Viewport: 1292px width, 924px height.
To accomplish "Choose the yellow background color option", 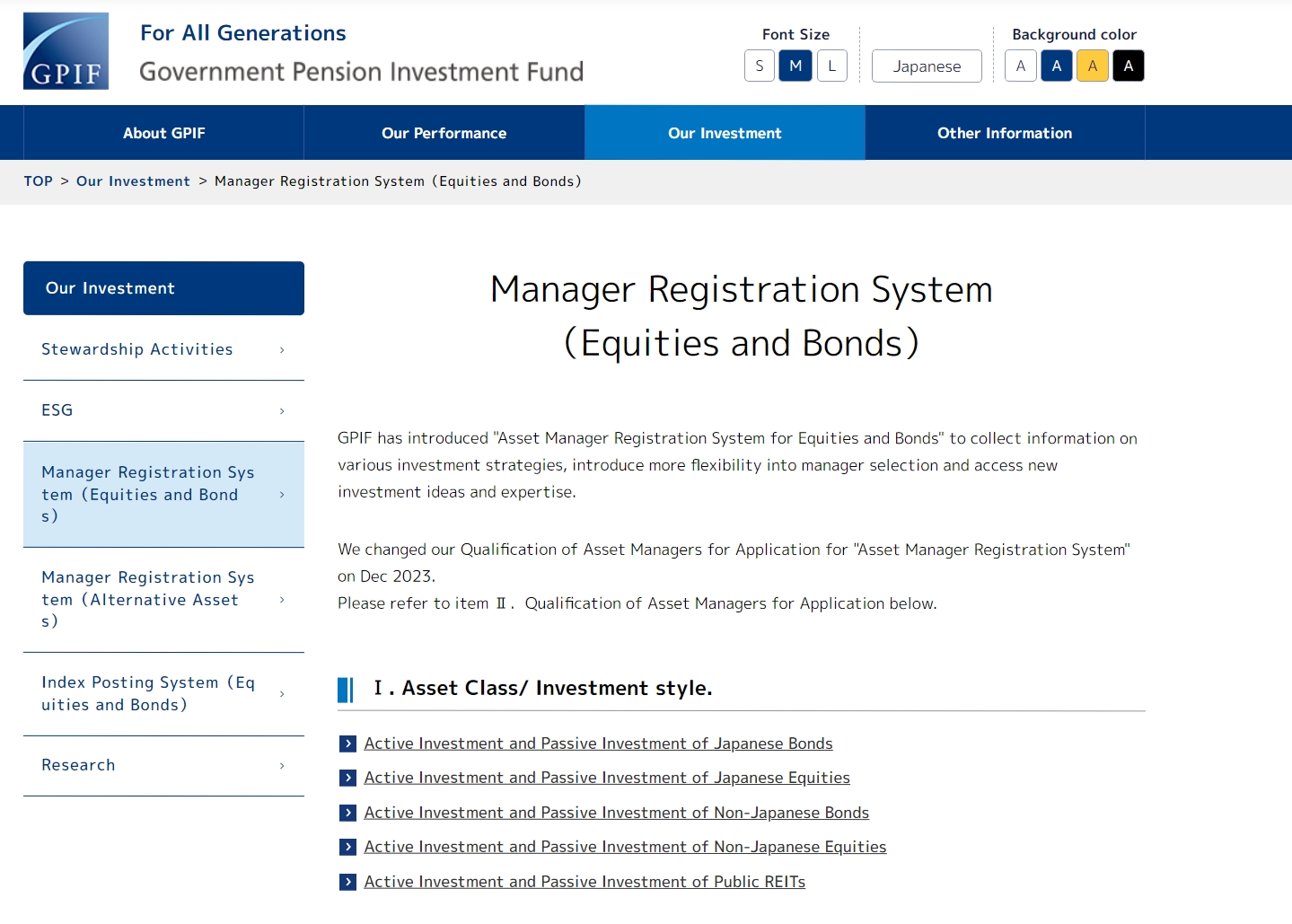I will point(1093,66).
